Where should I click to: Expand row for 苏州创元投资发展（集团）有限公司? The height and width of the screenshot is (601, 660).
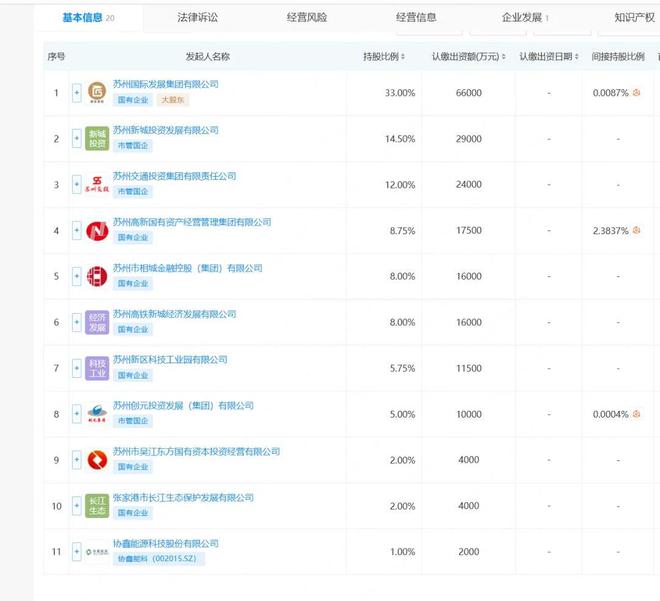[x=77, y=414]
